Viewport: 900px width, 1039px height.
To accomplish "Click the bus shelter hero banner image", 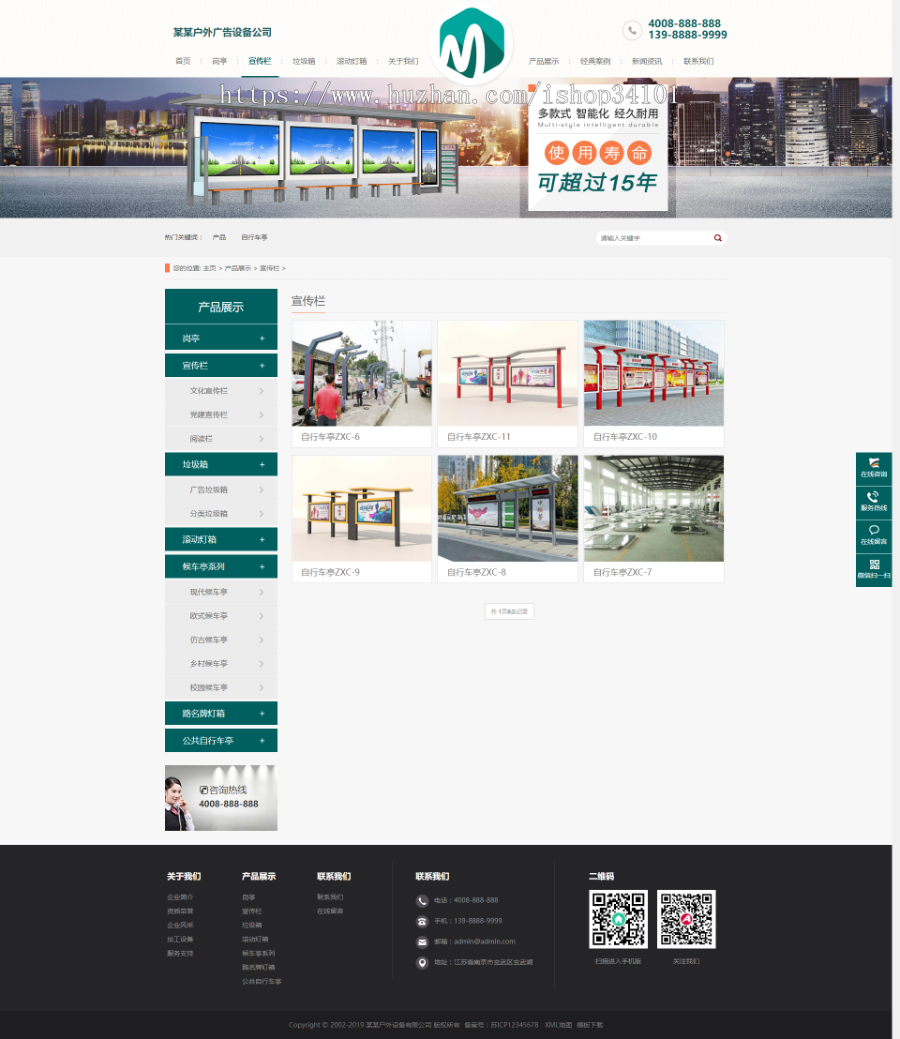I will pos(445,148).
